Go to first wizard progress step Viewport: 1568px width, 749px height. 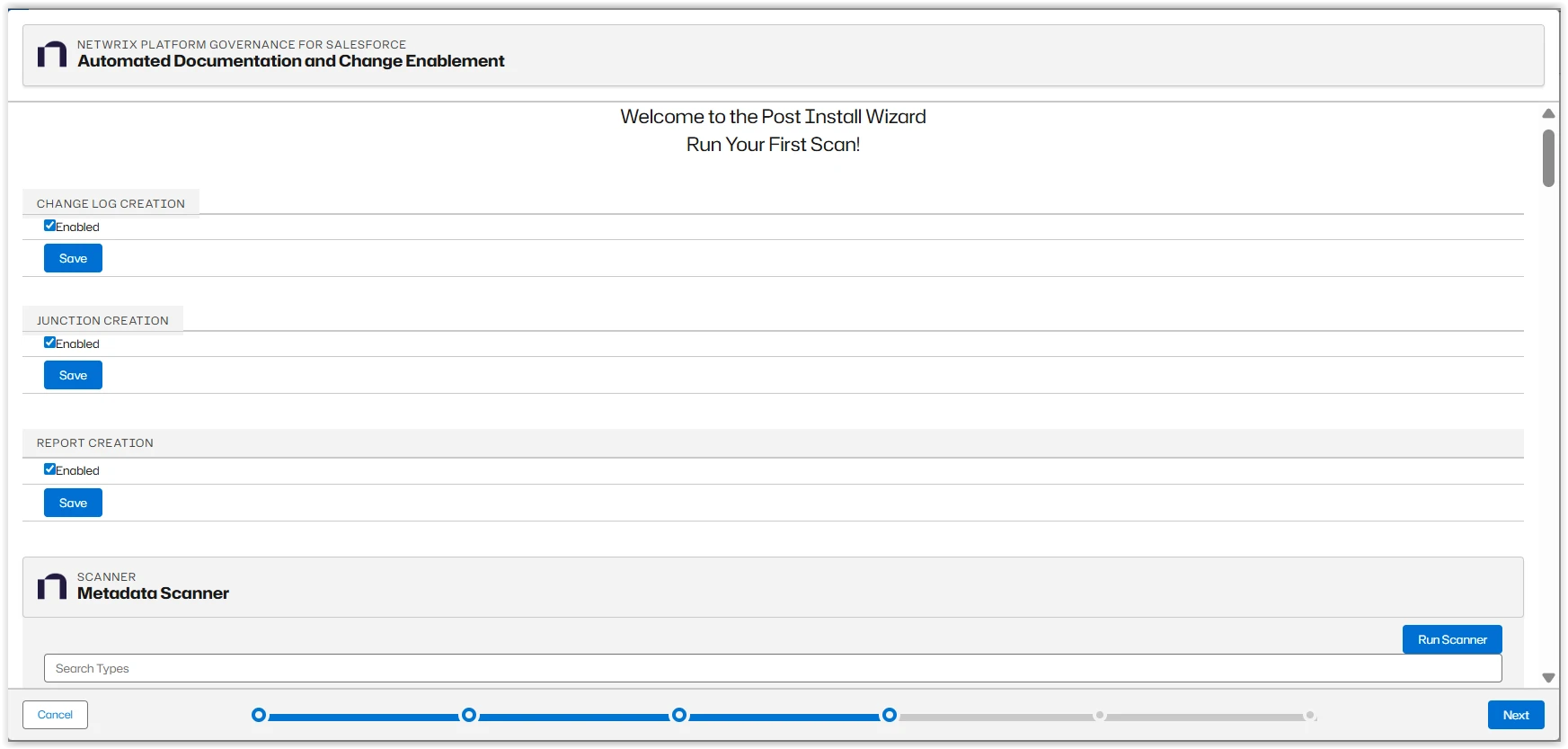click(259, 716)
